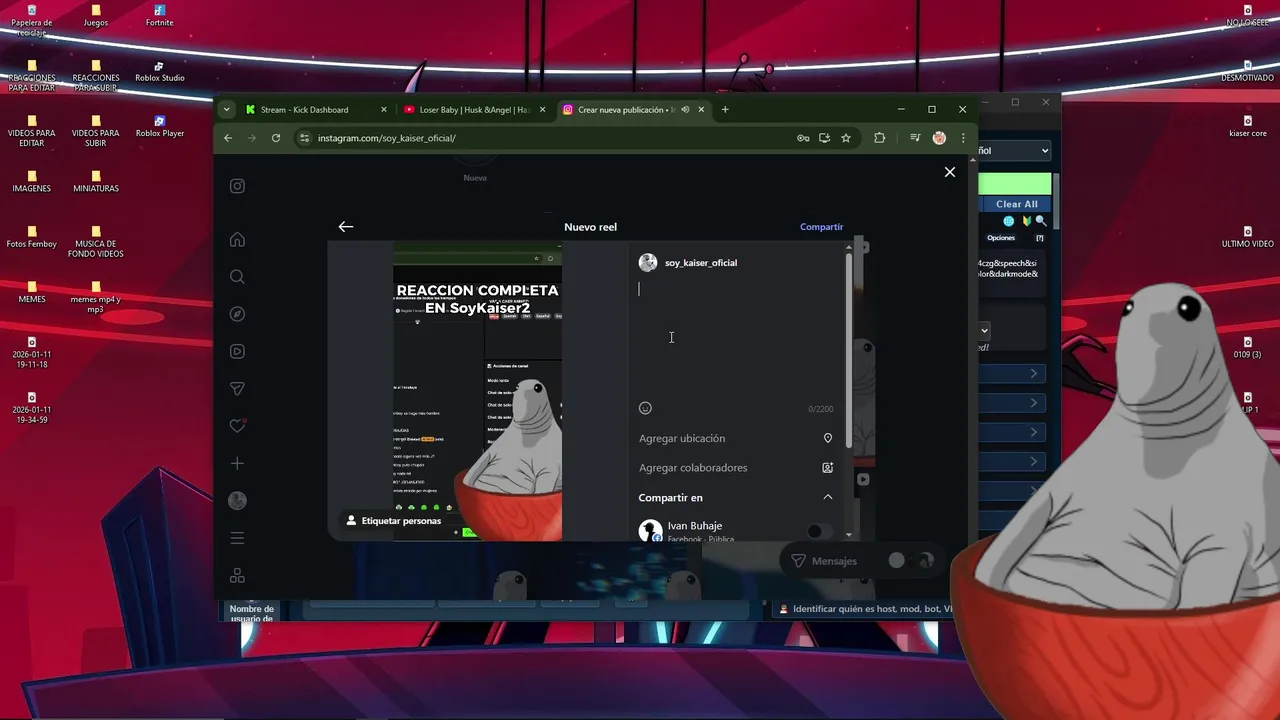1280x720 pixels.
Task: Click the dialog scrollbar down arrow
Action: (x=849, y=535)
